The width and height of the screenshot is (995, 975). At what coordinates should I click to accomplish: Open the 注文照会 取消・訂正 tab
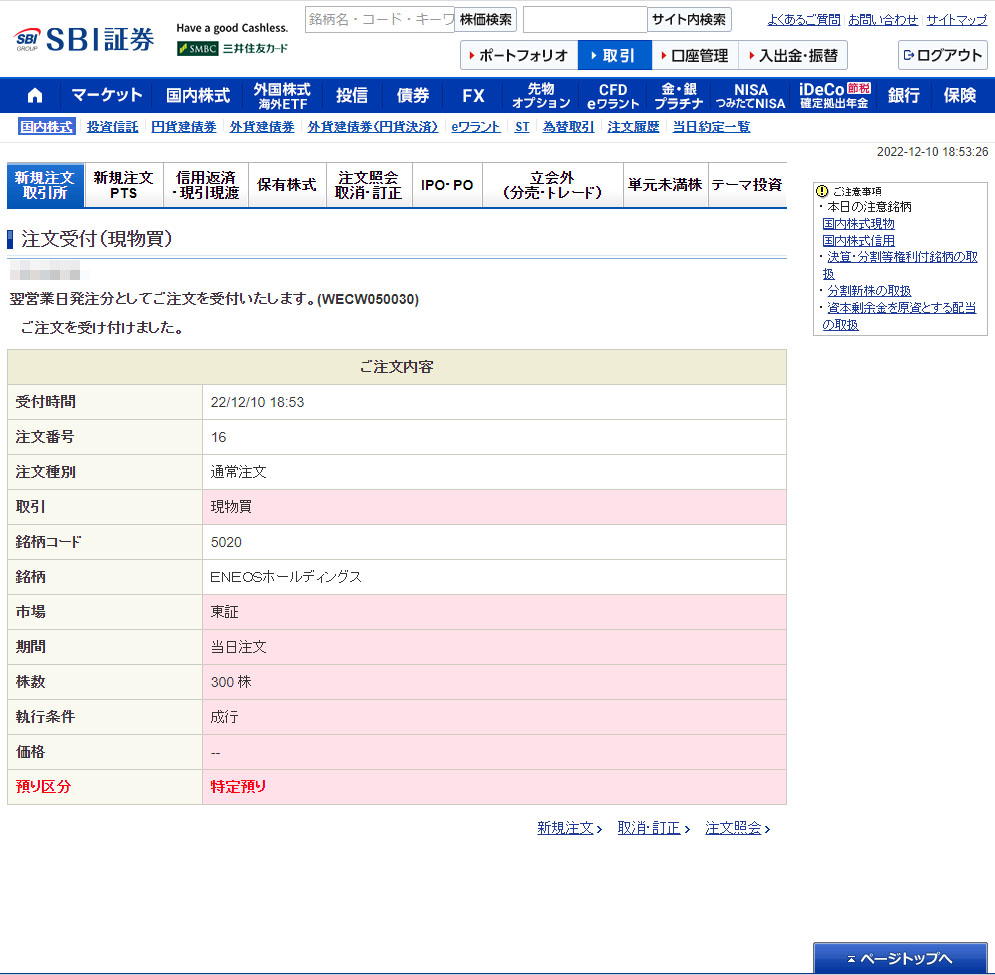(369, 185)
